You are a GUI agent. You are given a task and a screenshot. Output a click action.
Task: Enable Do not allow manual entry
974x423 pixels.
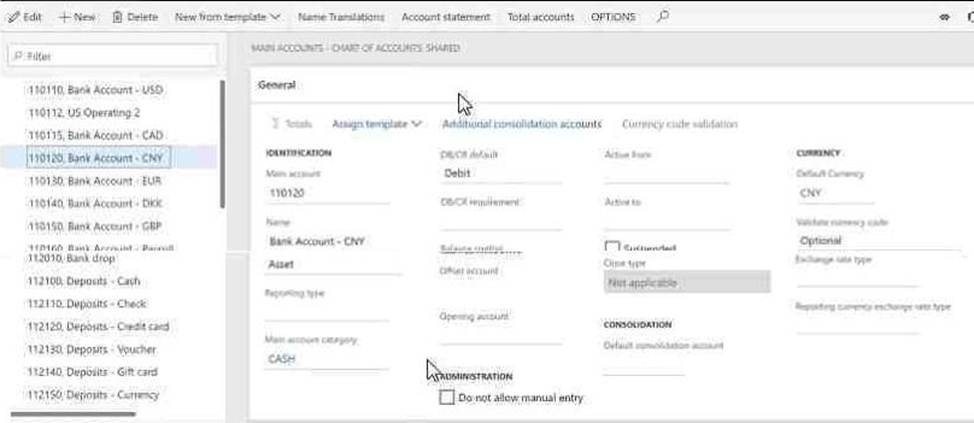[x=447, y=398]
